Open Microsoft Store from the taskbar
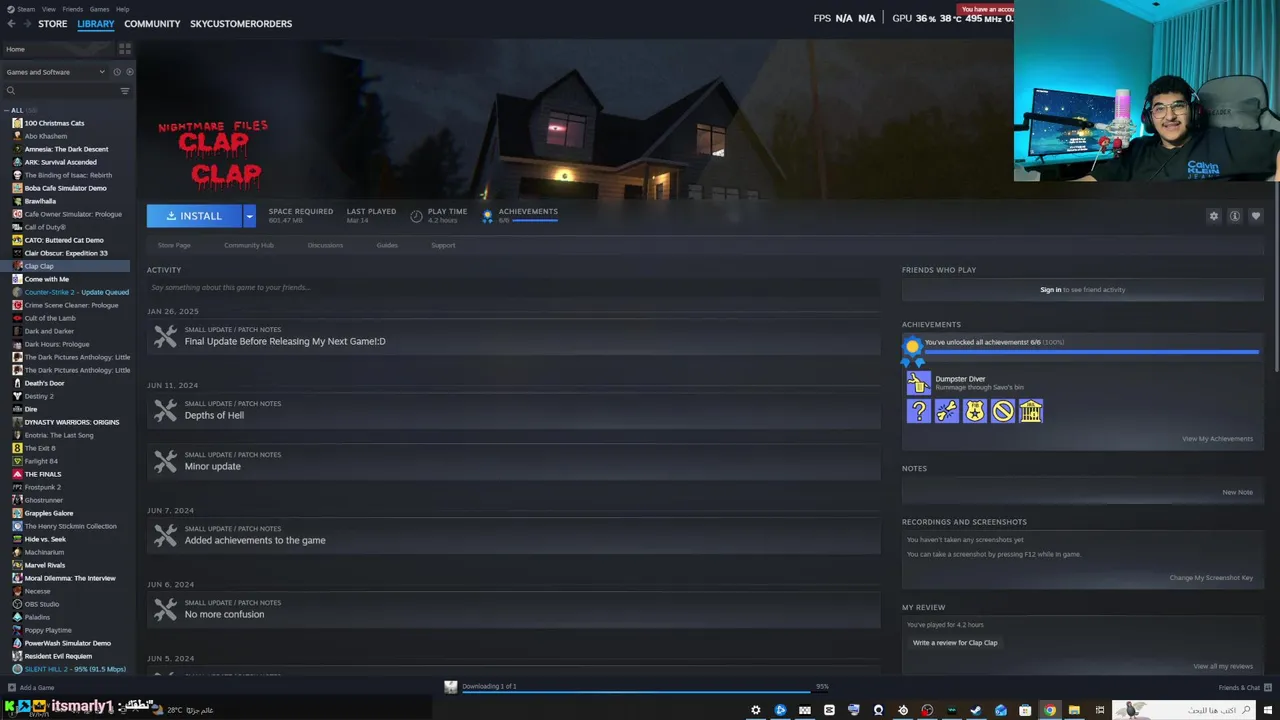1280x720 pixels. point(1025,710)
